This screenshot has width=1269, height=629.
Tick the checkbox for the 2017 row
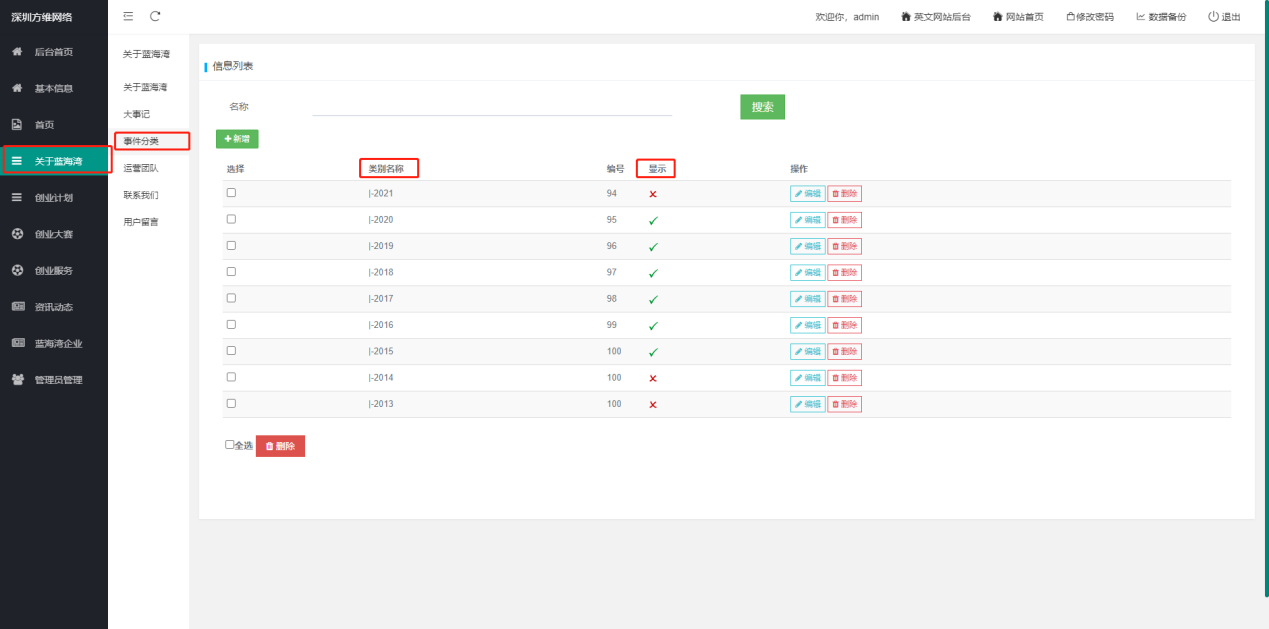231,298
